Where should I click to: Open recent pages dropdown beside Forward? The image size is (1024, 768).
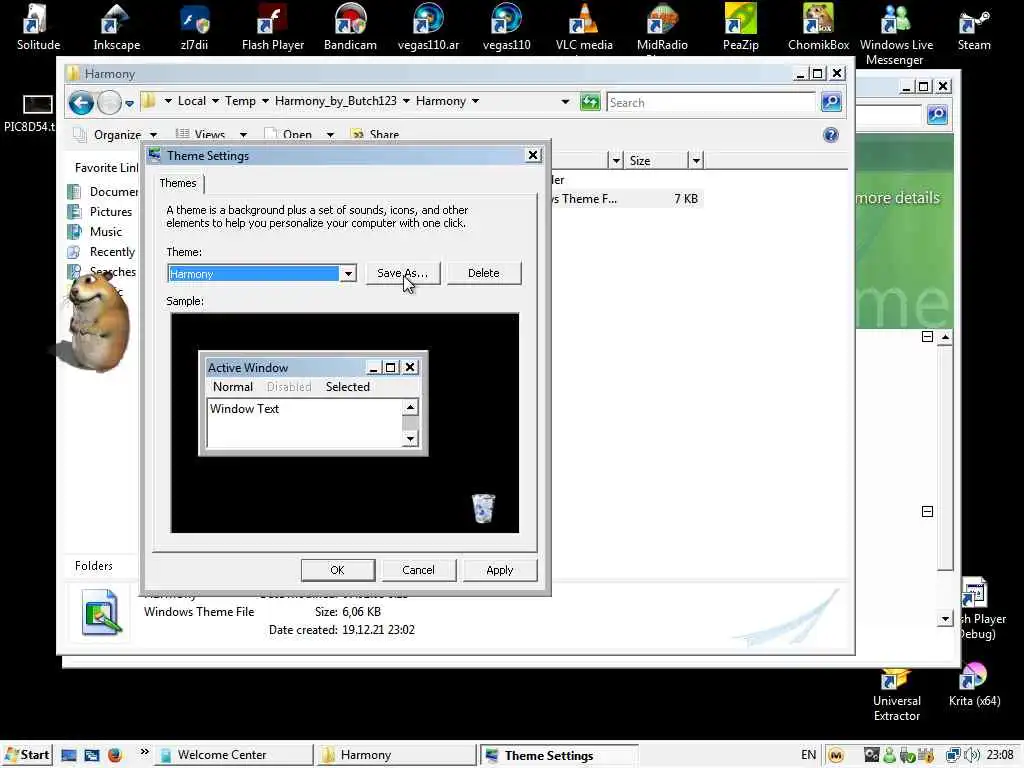pos(129,103)
